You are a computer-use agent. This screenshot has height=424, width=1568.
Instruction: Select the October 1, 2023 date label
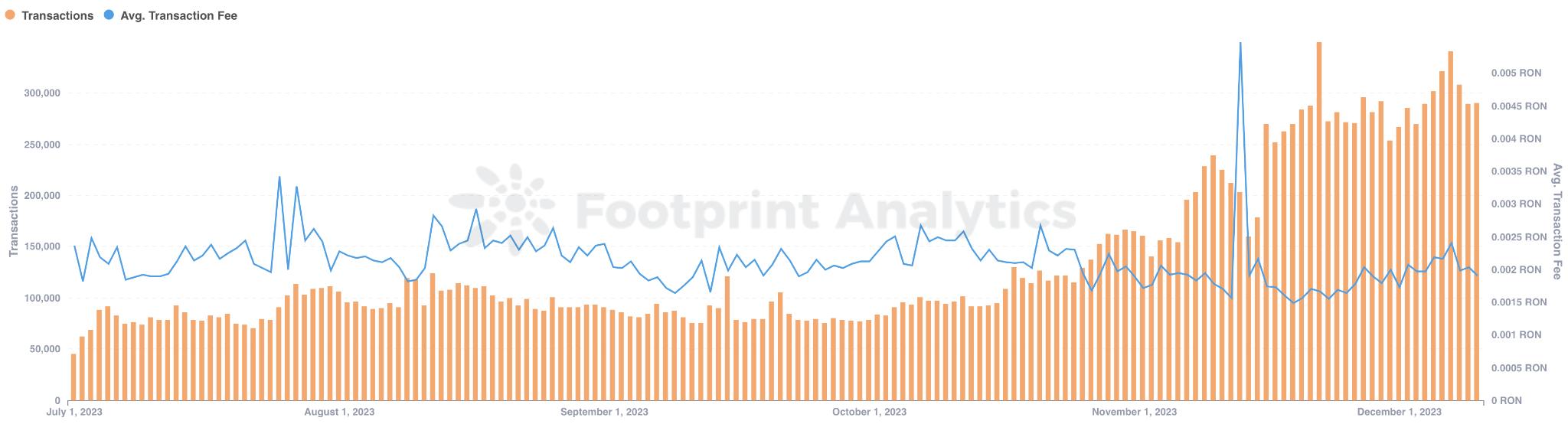pos(869,412)
